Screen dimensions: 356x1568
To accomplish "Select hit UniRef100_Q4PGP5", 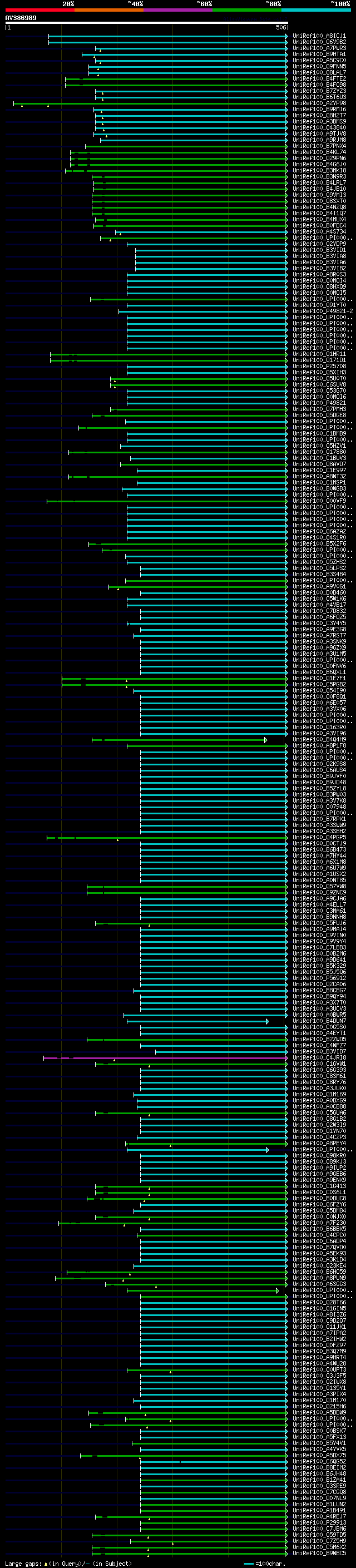I will tap(319, 838).
